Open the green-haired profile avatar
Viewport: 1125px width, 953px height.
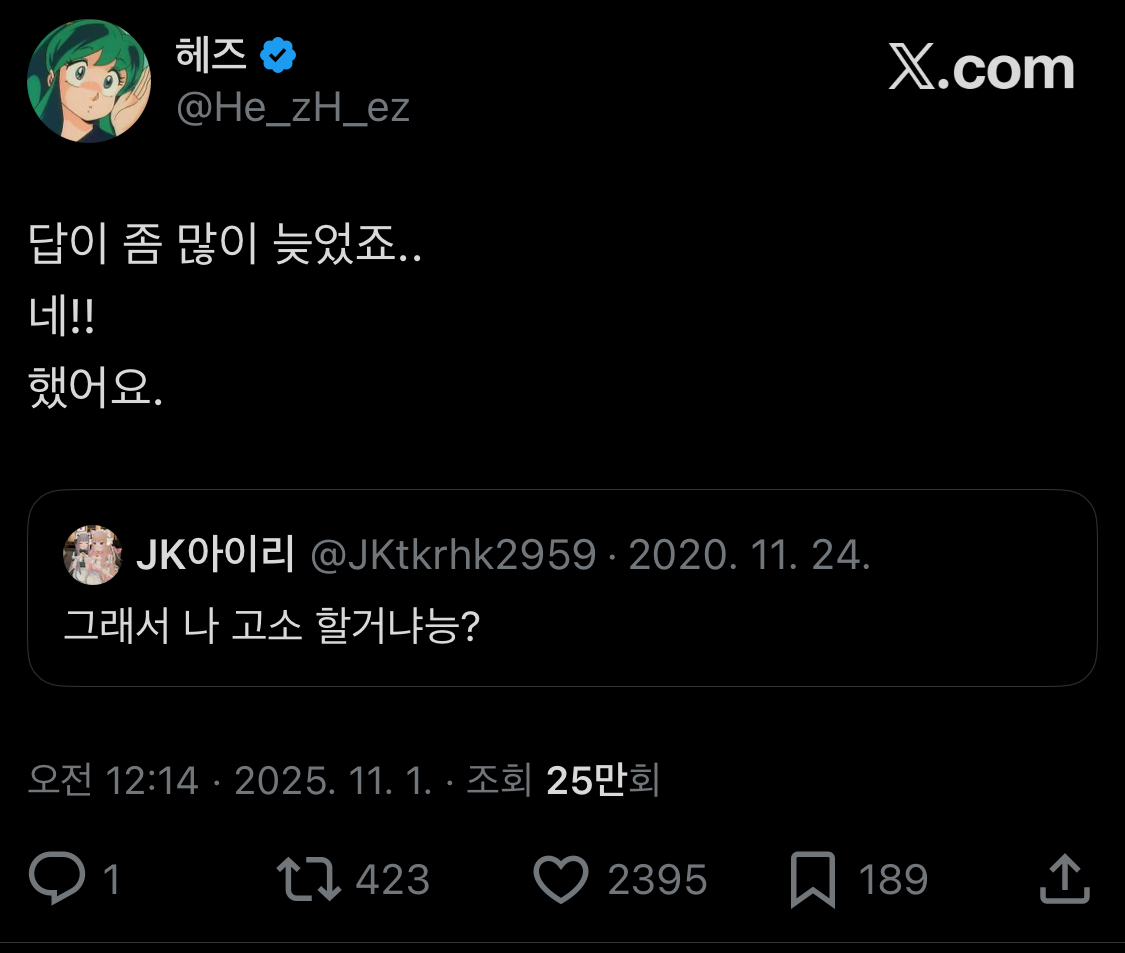coord(88,82)
